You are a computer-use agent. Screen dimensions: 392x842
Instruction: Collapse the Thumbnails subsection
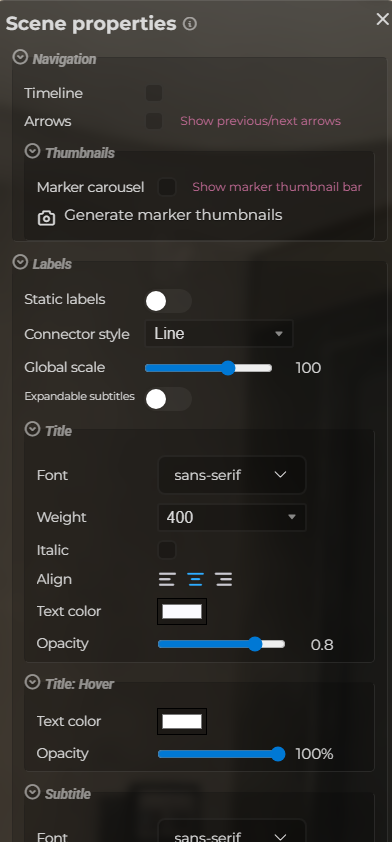33,151
